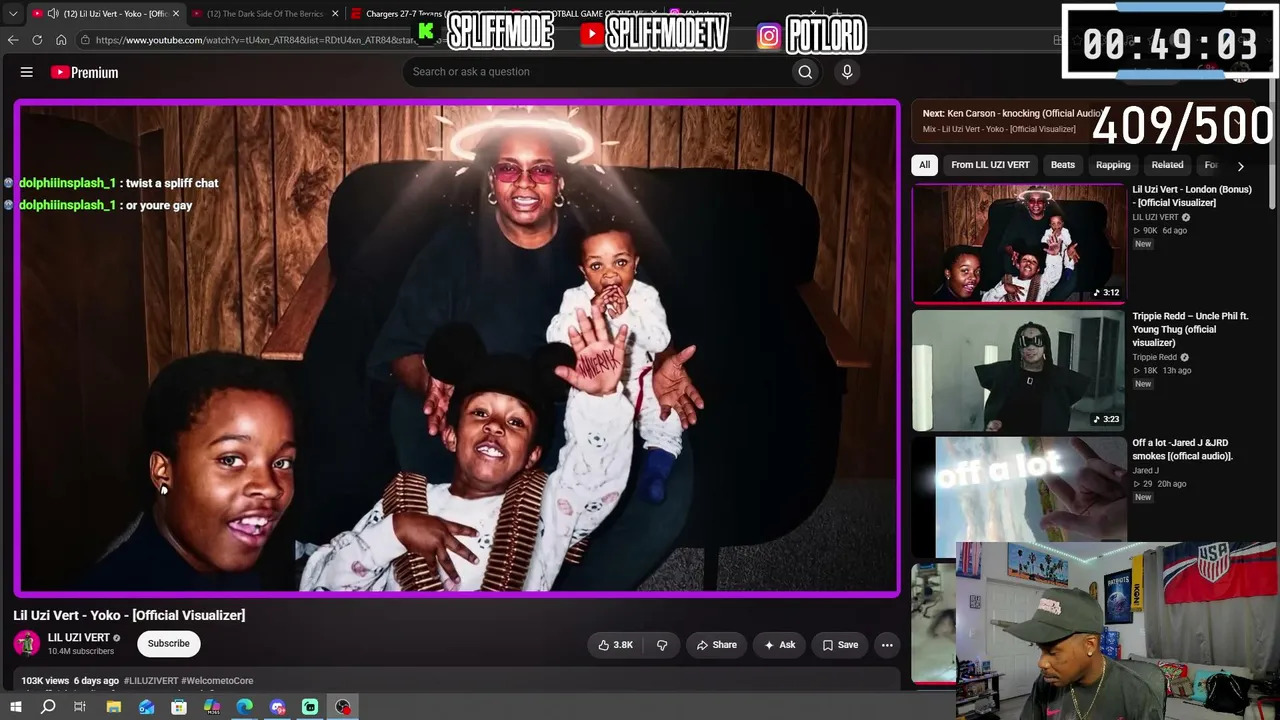Image resolution: width=1280 pixels, height=720 pixels.
Task: Open LIL UZI VERT channel avatar
Action: click(x=27, y=643)
